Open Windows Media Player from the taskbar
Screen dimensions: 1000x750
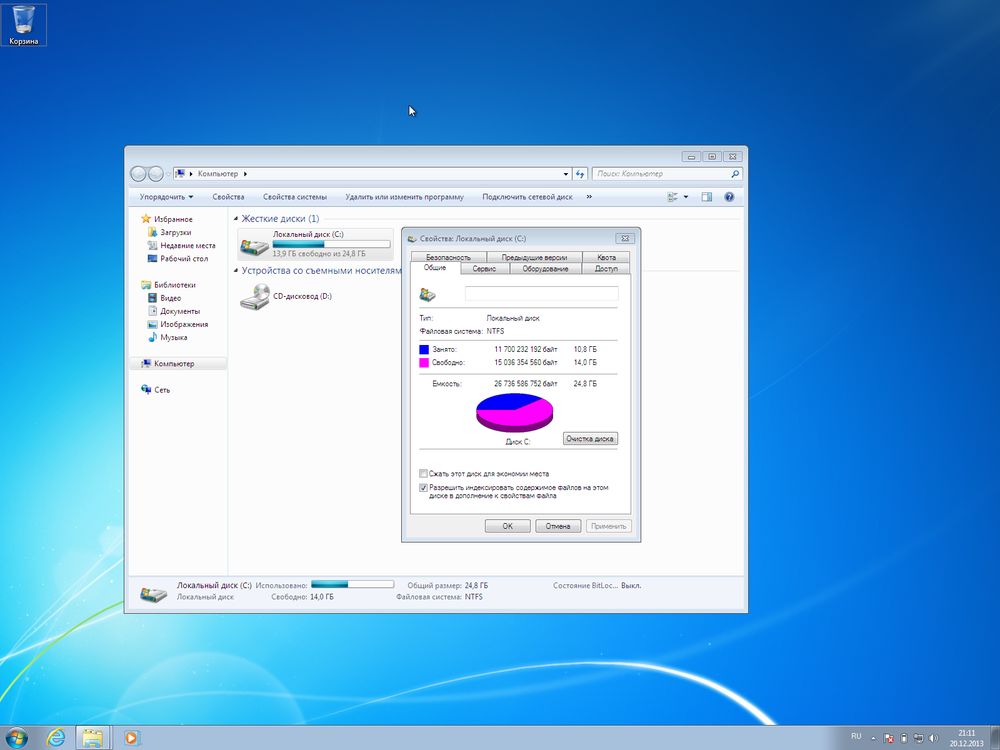pyautogui.click(x=131, y=738)
